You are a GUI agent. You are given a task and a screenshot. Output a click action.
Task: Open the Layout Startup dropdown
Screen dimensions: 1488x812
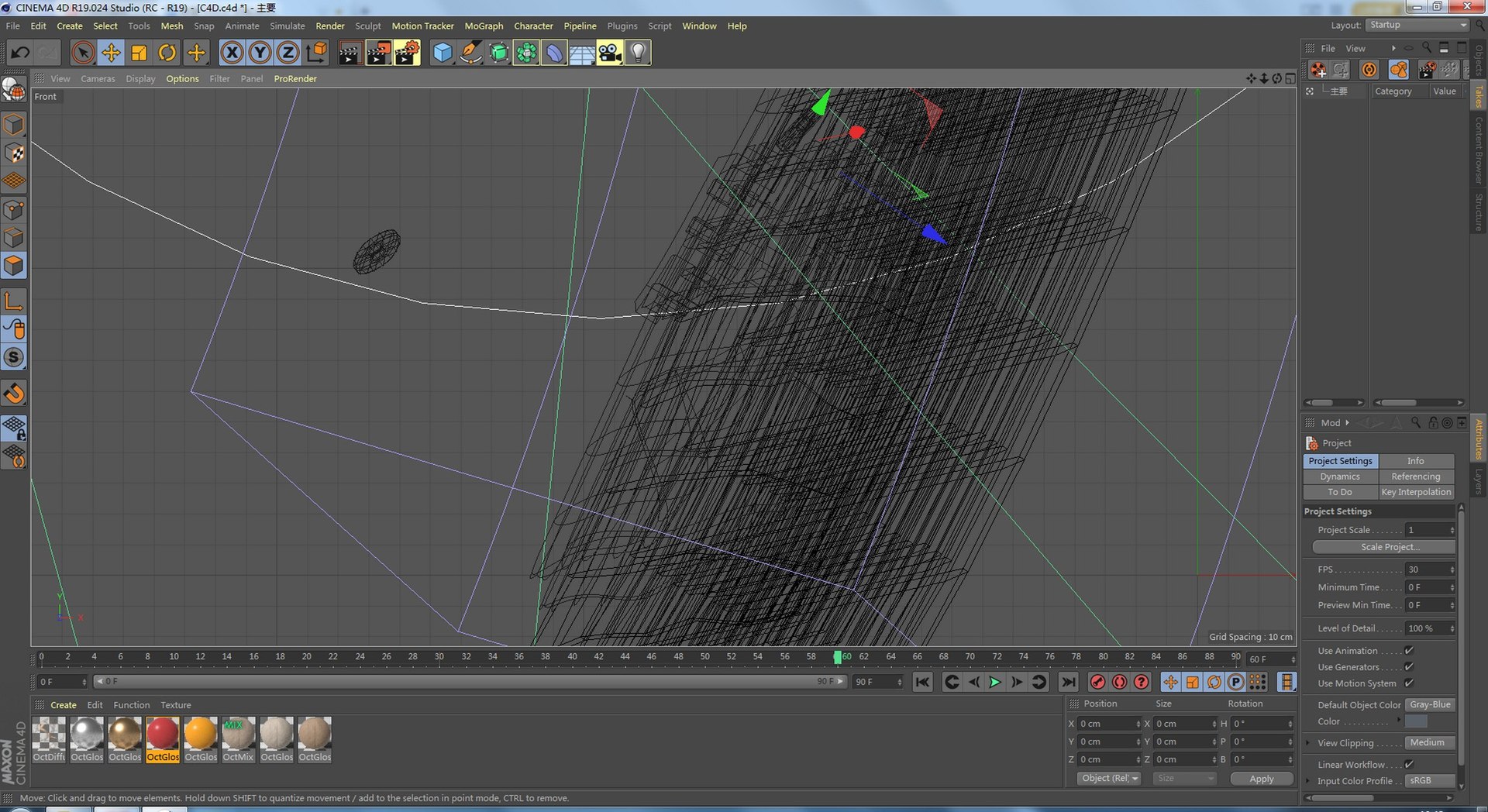pyautogui.click(x=1417, y=25)
